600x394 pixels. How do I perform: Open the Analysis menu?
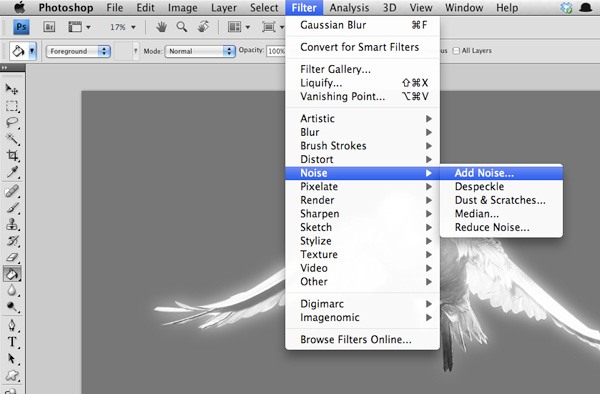(349, 8)
